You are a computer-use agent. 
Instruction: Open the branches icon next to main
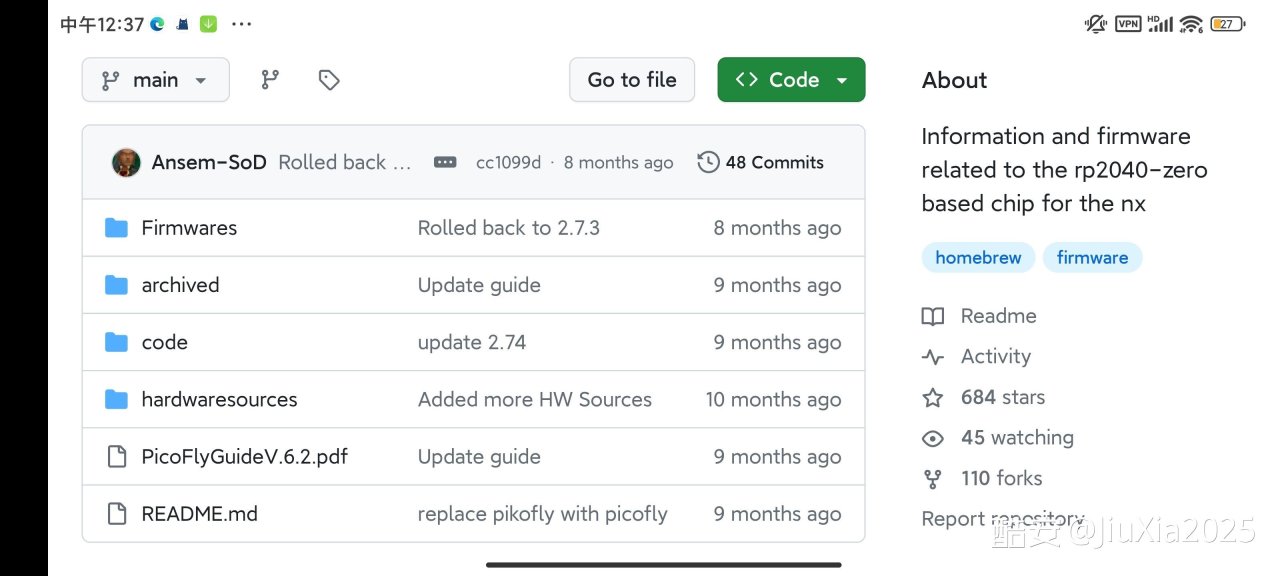[270, 80]
